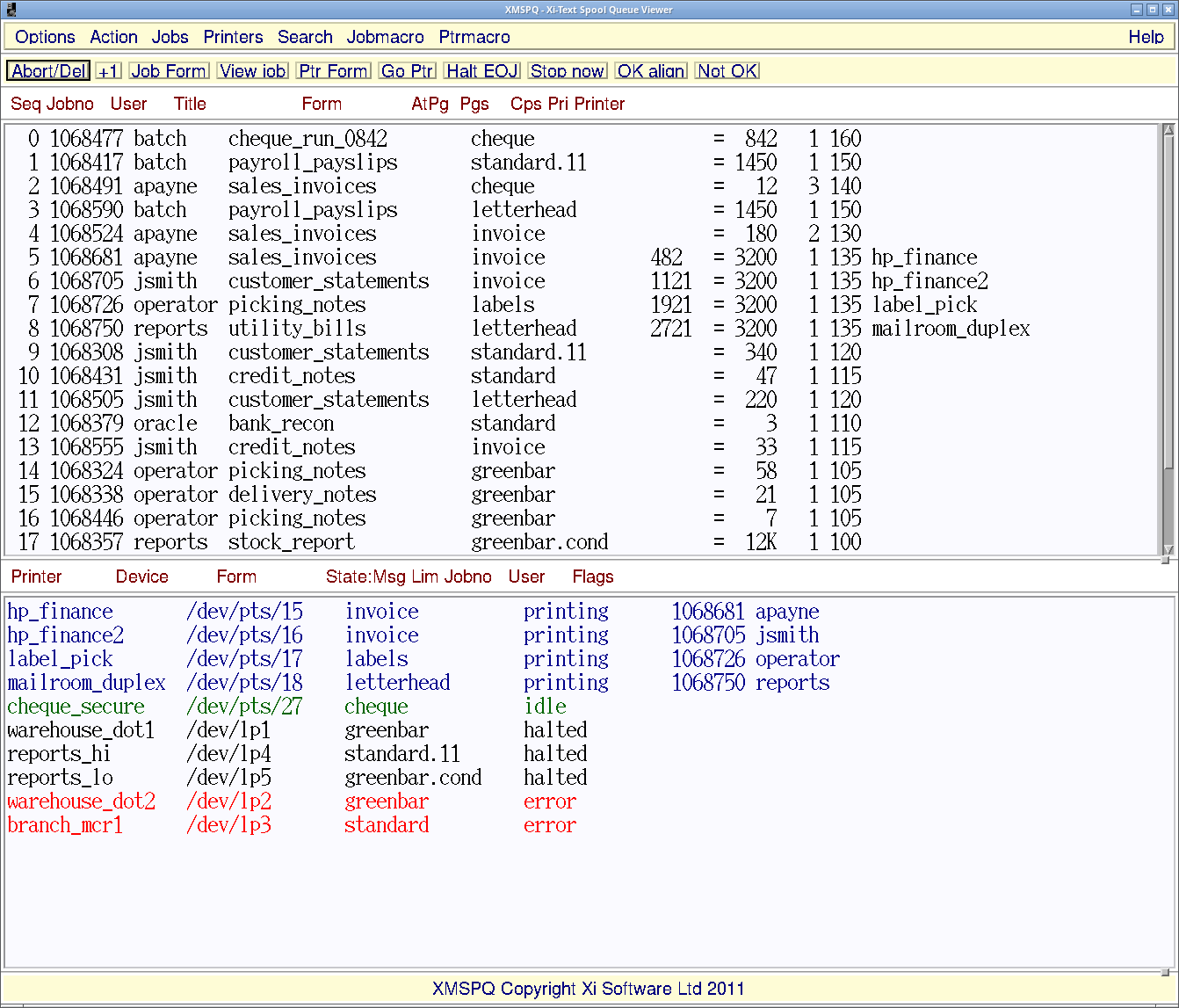The image size is (1179, 1008).
Task: Select job 1068446 picking_notes row
Action: coord(582,519)
